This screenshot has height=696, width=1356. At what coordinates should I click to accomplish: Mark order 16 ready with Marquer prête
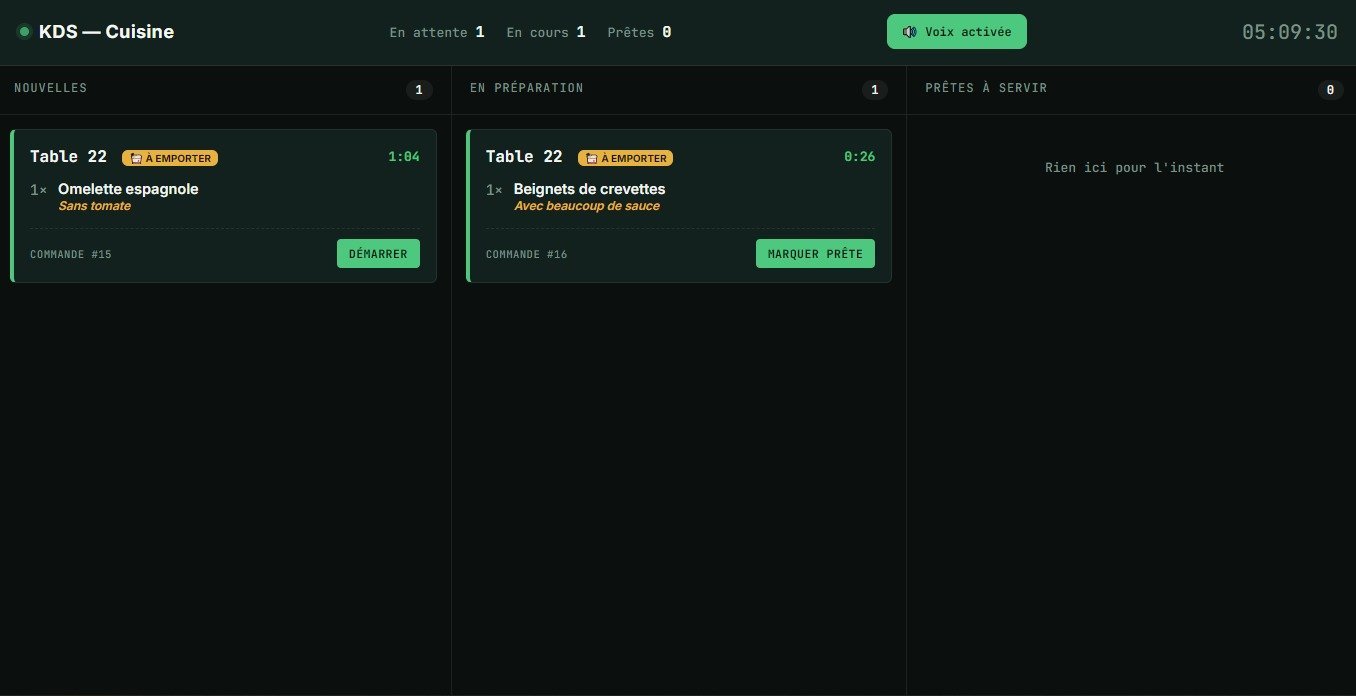(815, 254)
